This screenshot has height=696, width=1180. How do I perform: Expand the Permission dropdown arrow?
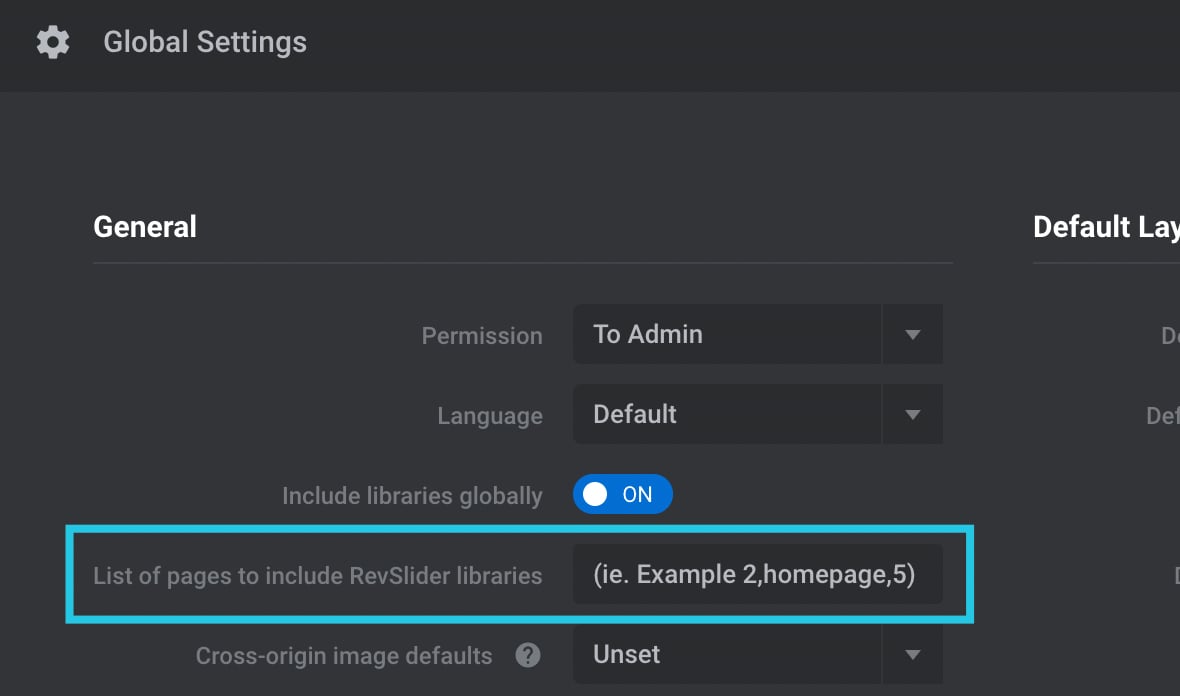pos(913,334)
